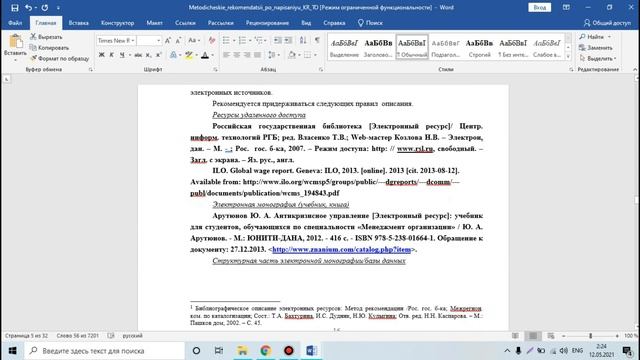This screenshot has height=360, width=640.
Task: Apply multilevel list
Action: (x=258, y=40)
